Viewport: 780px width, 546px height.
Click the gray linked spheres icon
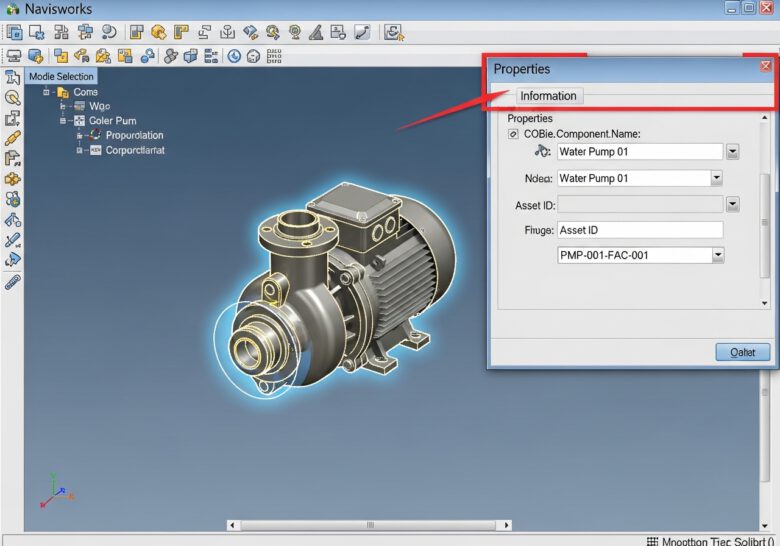(x=170, y=56)
